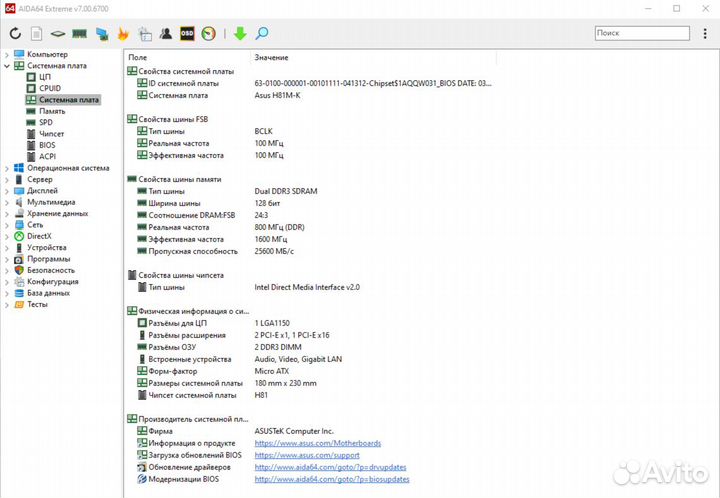720x498 pixels.
Task: Select Память in the tree
Action: click(x=52, y=111)
